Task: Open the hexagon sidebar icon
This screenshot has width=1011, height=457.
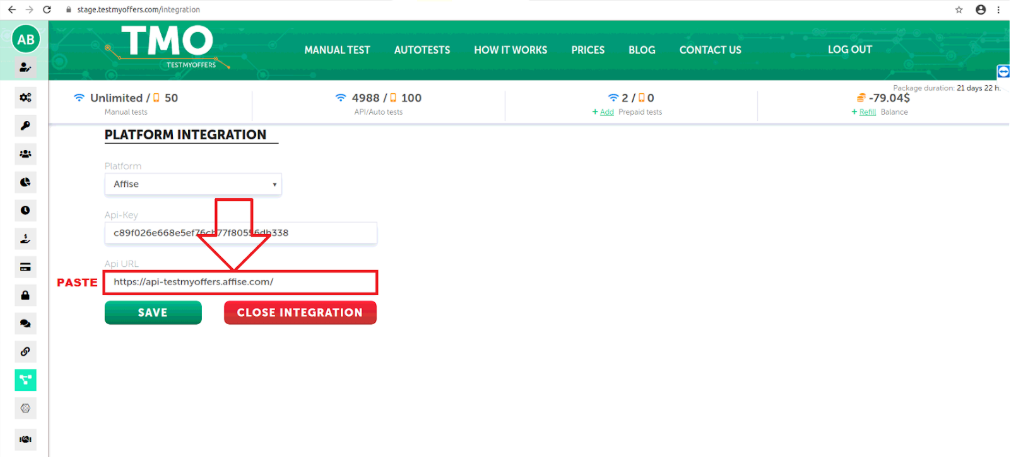Action: click(x=26, y=408)
